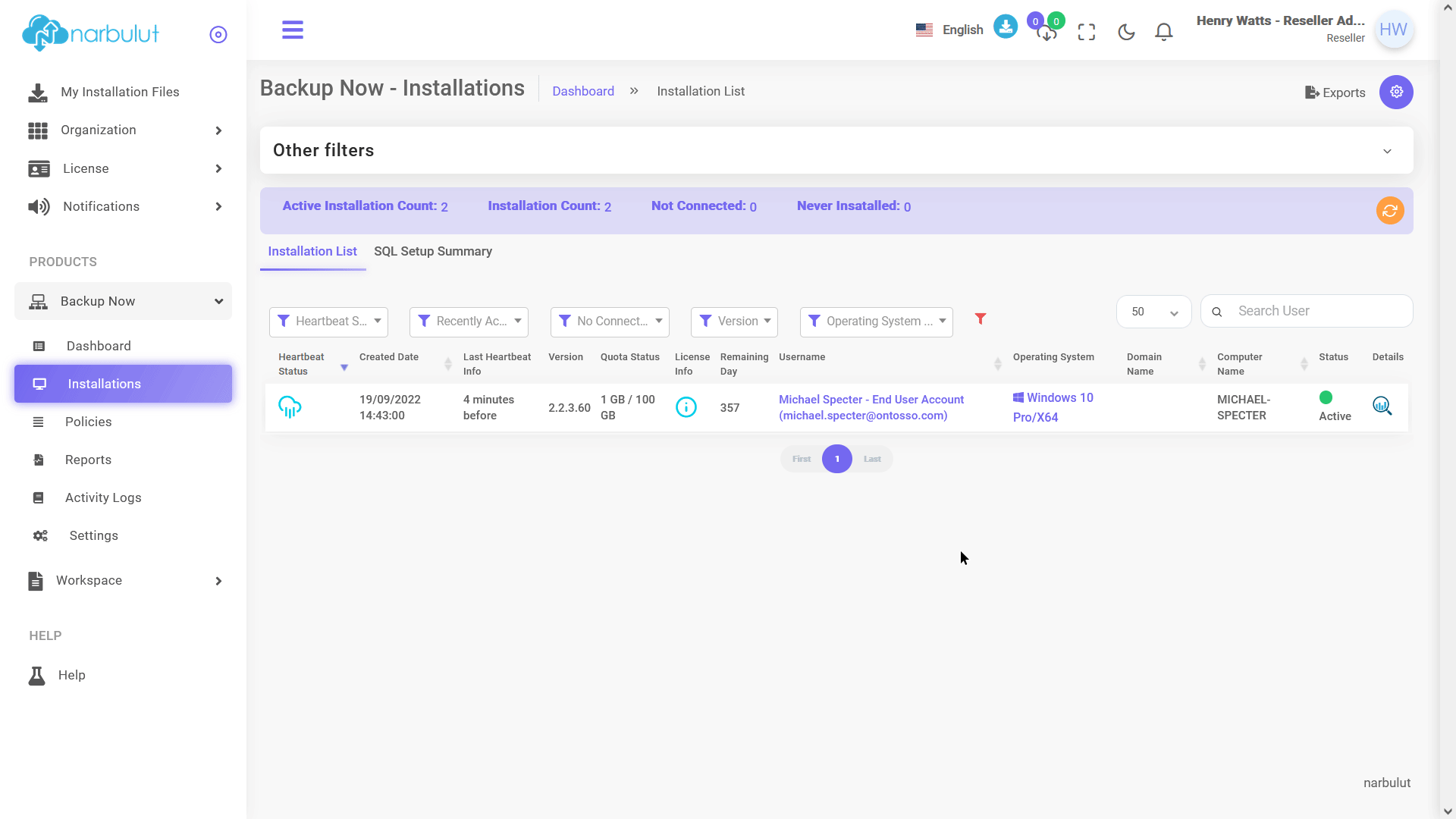This screenshot has width=1456, height=819.
Task: Open the Heartbeat Status filter dropdown
Action: 328,322
